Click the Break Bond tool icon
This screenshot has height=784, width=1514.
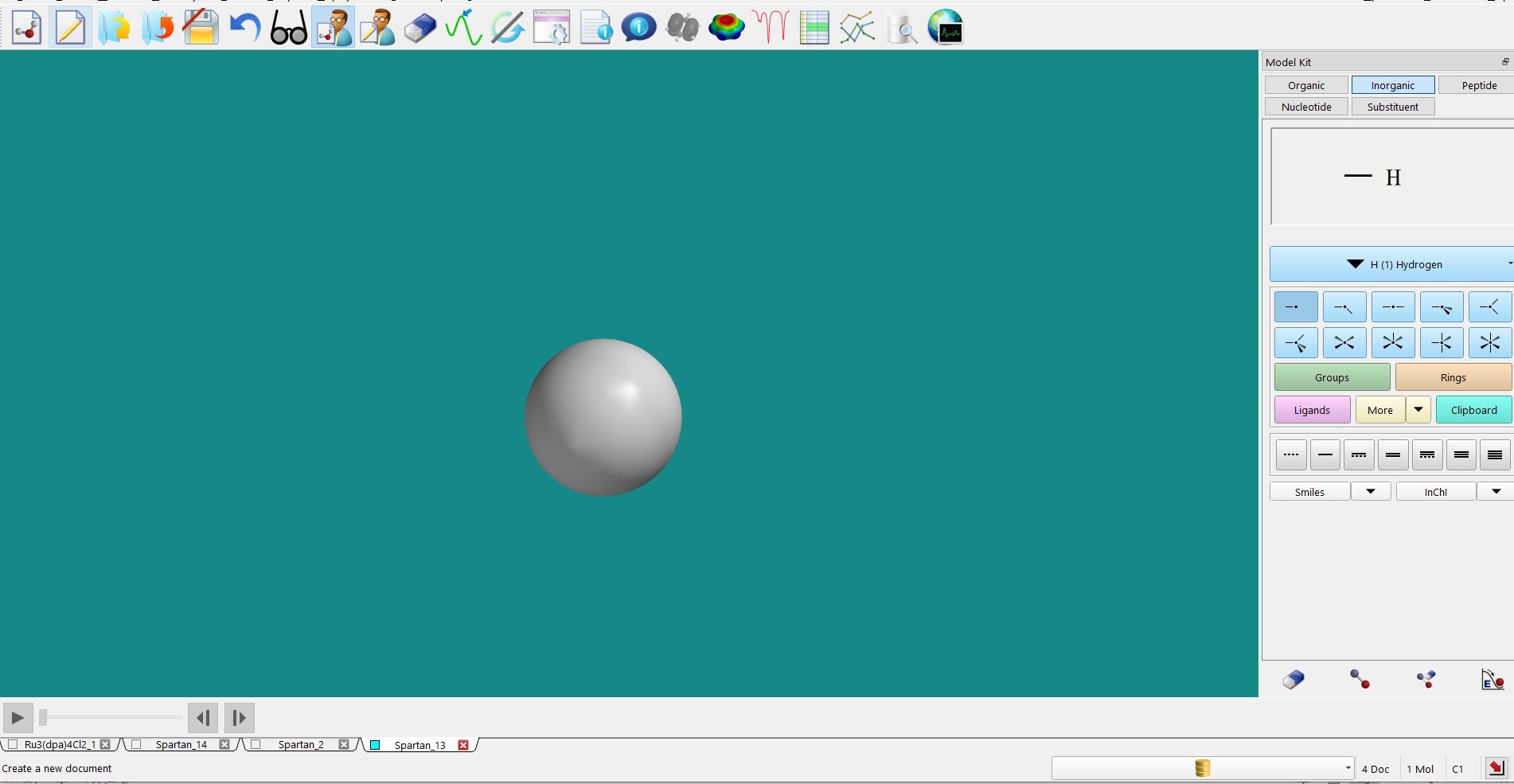pos(1426,680)
